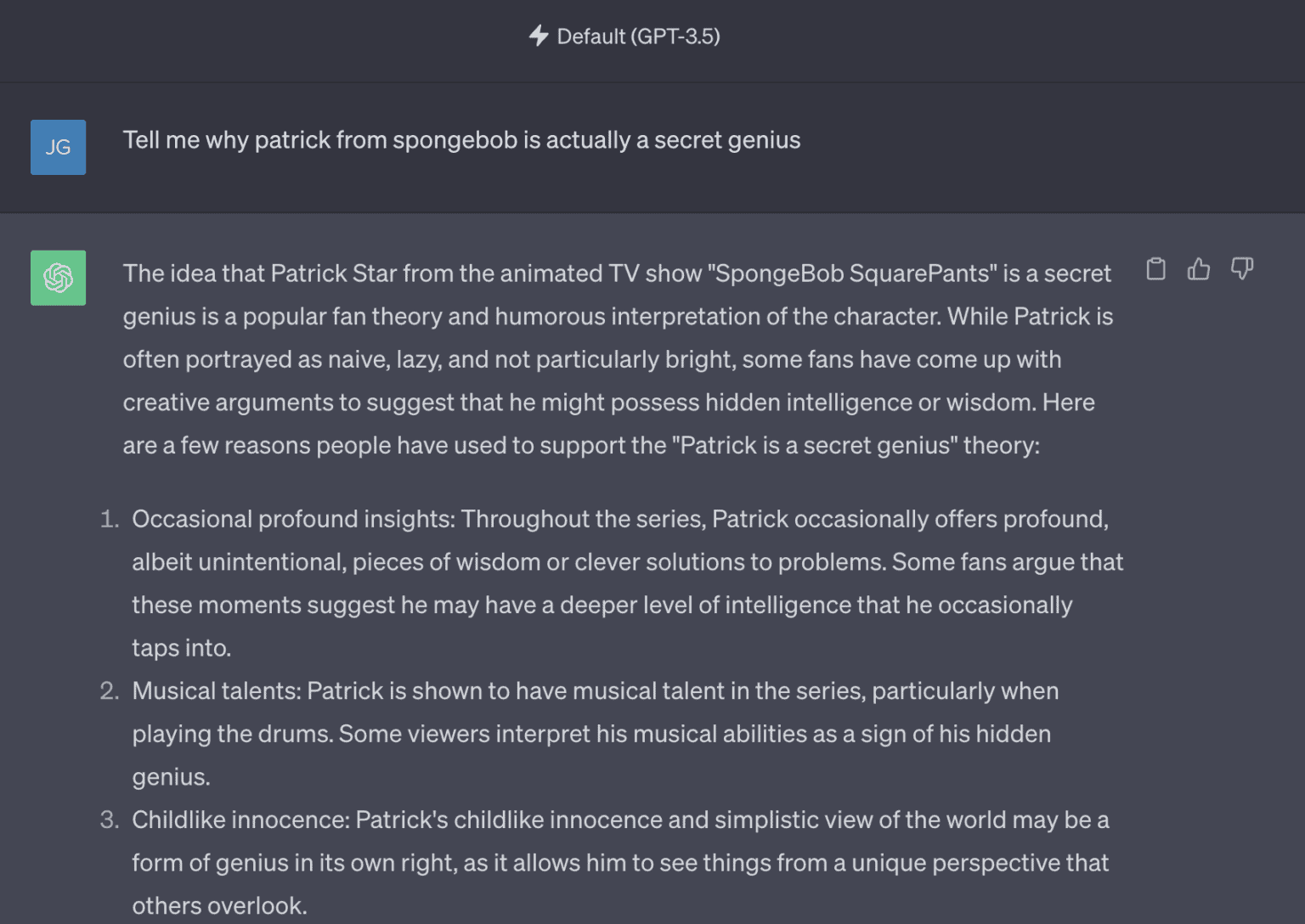Image resolution: width=1305 pixels, height=924 pixels.
Task: Click the user prompt about Patrick
Action: 461,140
